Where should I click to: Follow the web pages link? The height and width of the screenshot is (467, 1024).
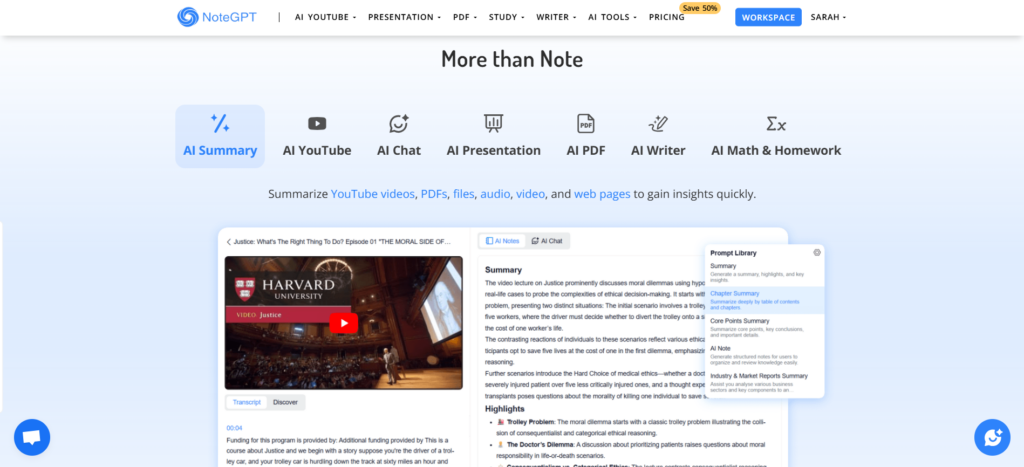602,194
